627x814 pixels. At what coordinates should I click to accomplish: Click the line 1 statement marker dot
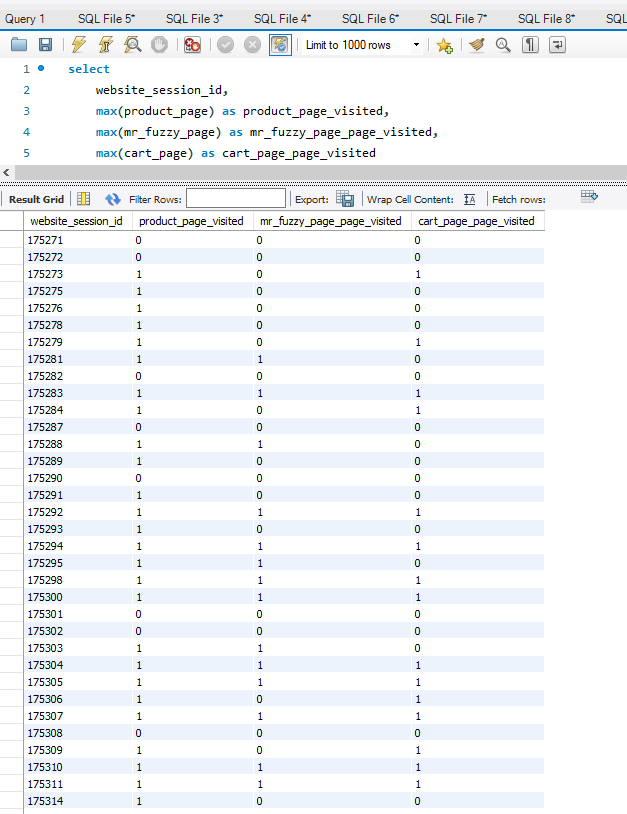click(41, 68)
